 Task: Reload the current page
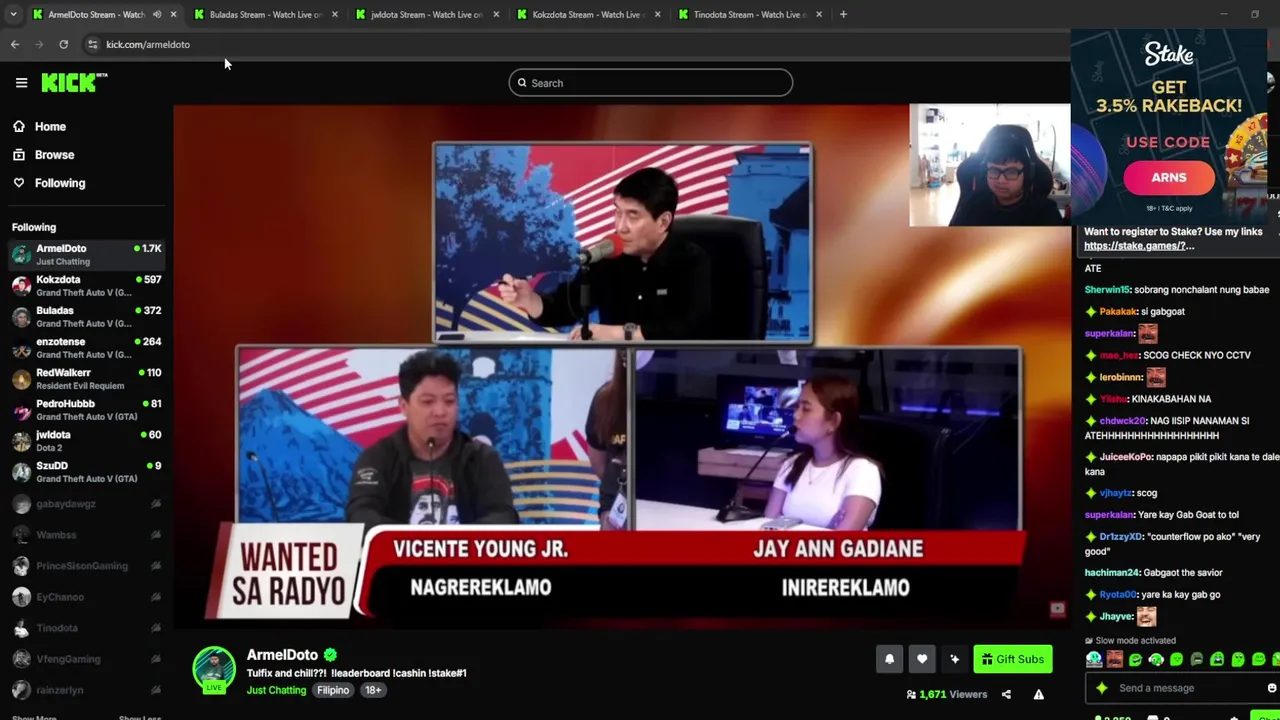[x=63, y=44]
